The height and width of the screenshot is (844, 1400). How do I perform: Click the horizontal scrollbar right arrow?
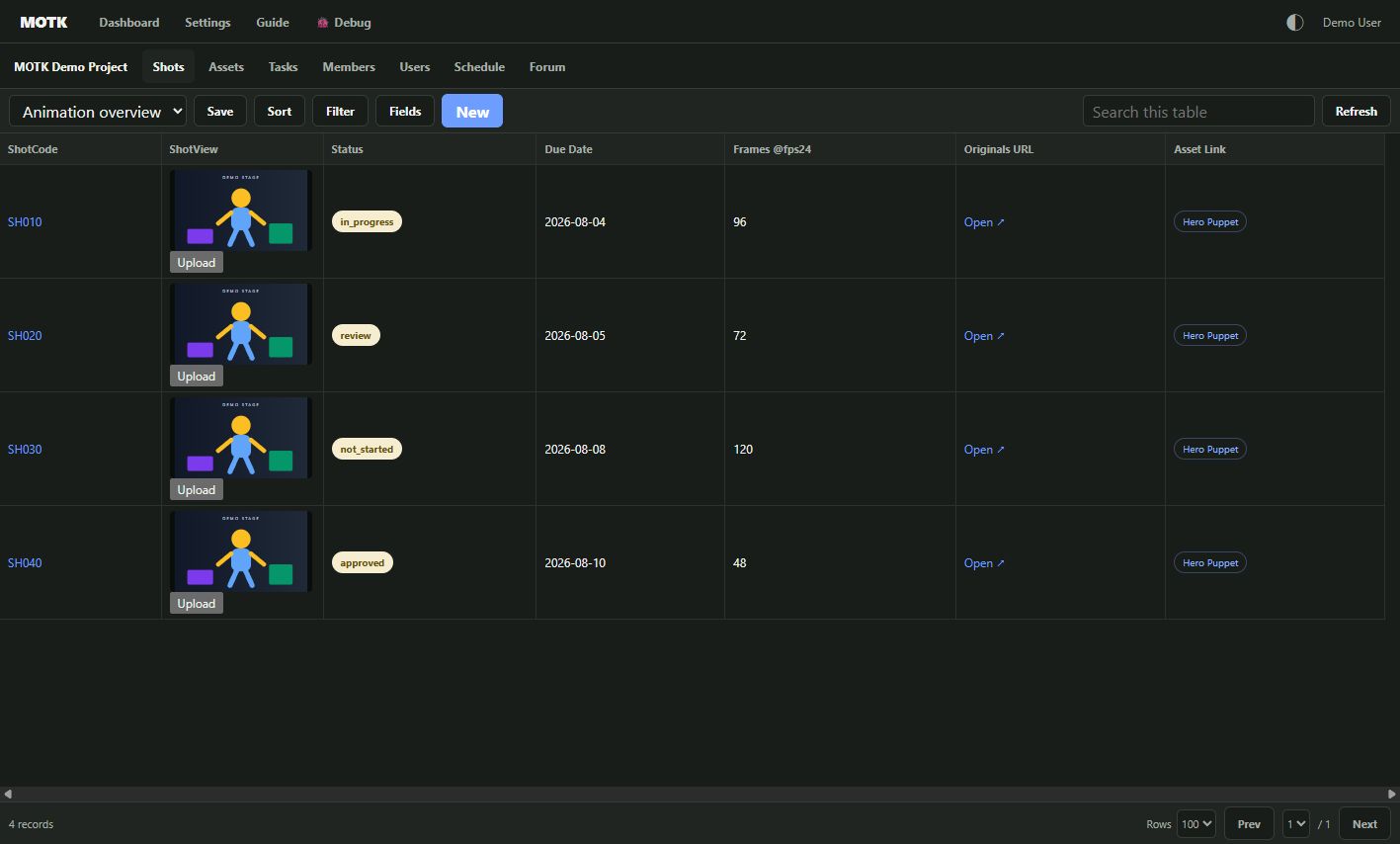pos(1392,794)
